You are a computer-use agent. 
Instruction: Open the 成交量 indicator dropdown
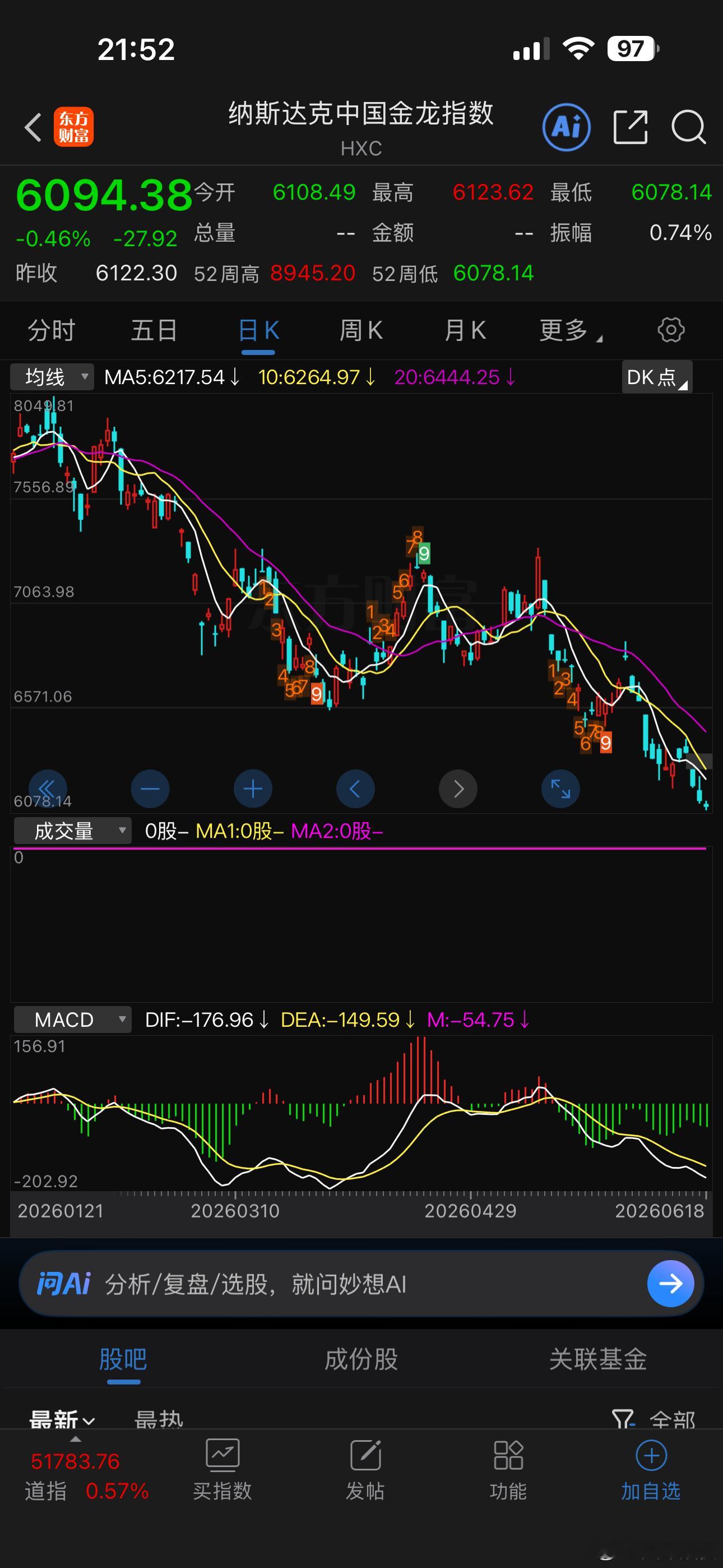pyautogui.click(x=72, y=830)
